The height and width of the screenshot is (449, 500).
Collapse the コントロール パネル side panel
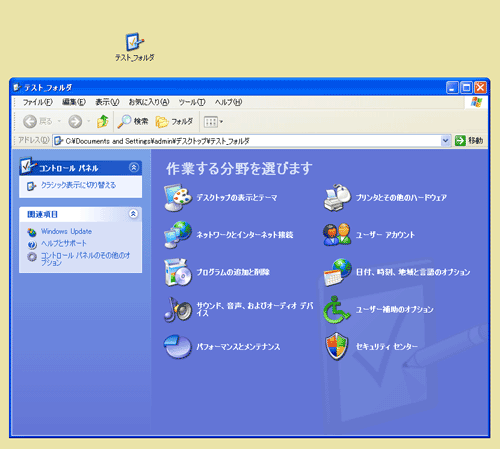(134, 167)
